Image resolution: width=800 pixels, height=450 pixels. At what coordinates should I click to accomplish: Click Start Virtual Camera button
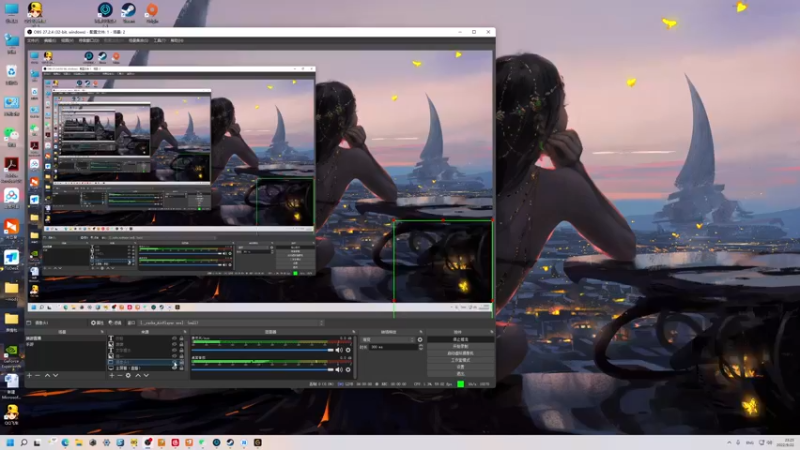click(x=461, y=353)
